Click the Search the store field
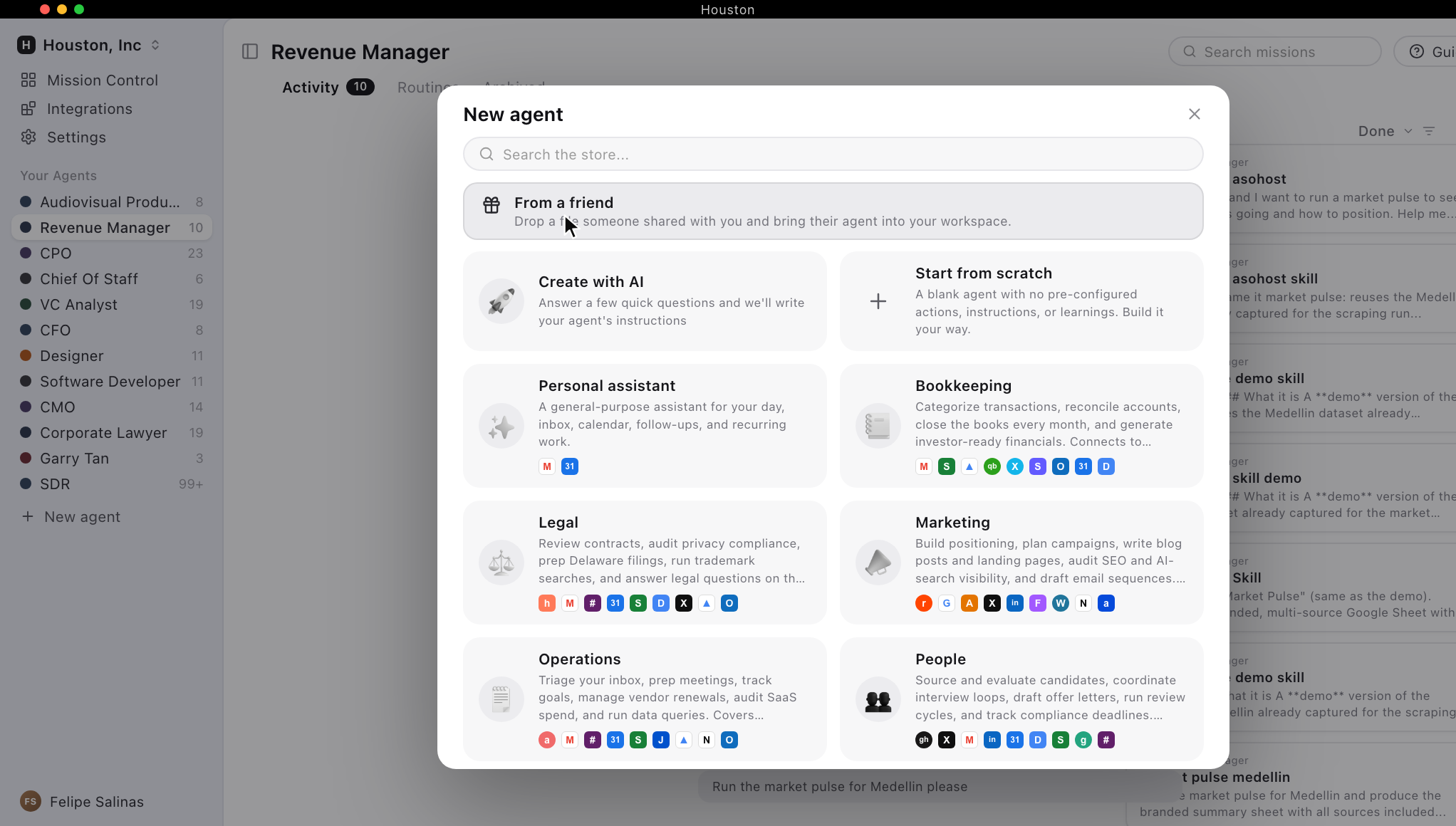The width and height of the screenshot is (1456, 826). (833, 154)
